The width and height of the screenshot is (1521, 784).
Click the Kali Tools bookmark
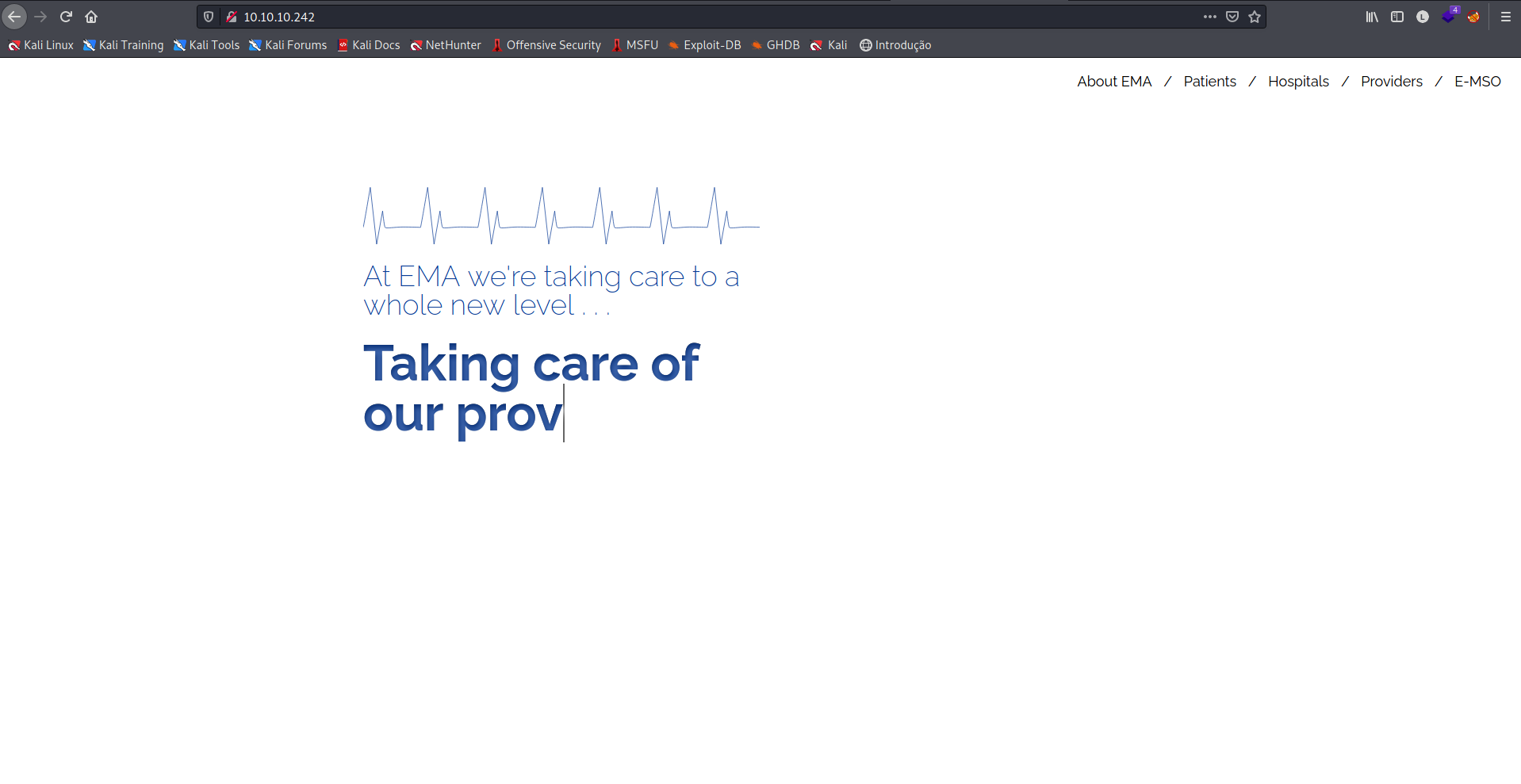tap(207, 45)
